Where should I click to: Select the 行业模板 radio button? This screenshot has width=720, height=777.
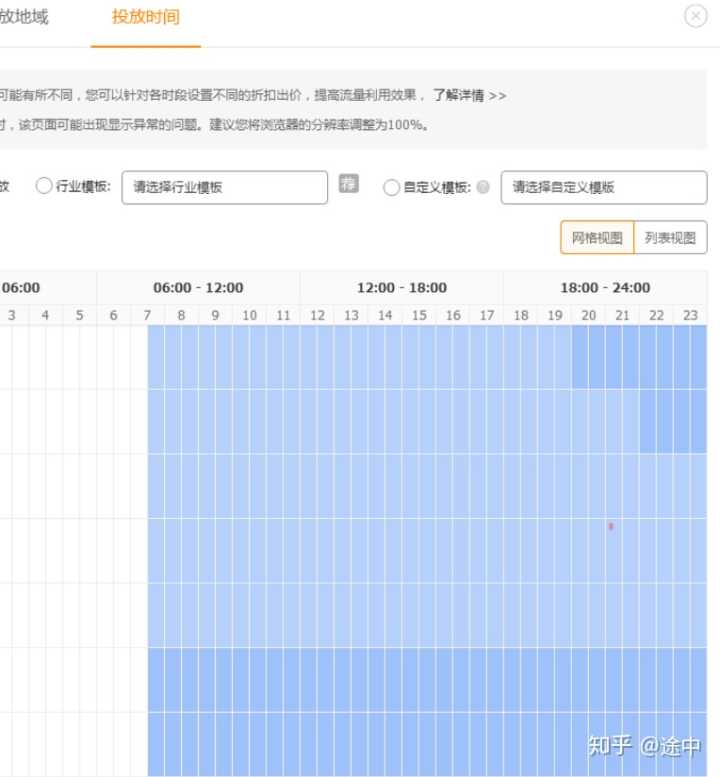pos(44,187)
